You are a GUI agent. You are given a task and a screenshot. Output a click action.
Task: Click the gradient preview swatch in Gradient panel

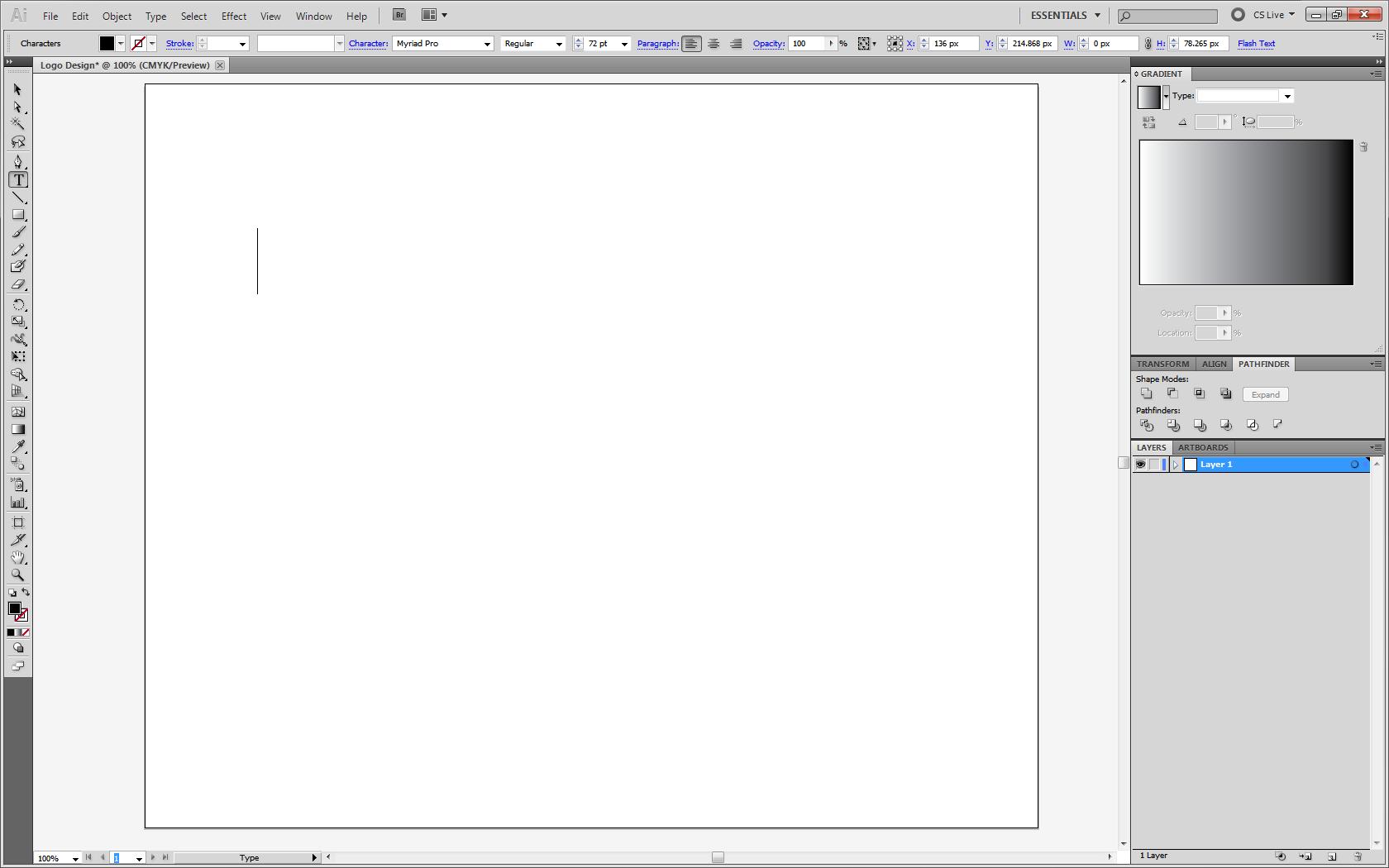click(x=1148, y=97)
